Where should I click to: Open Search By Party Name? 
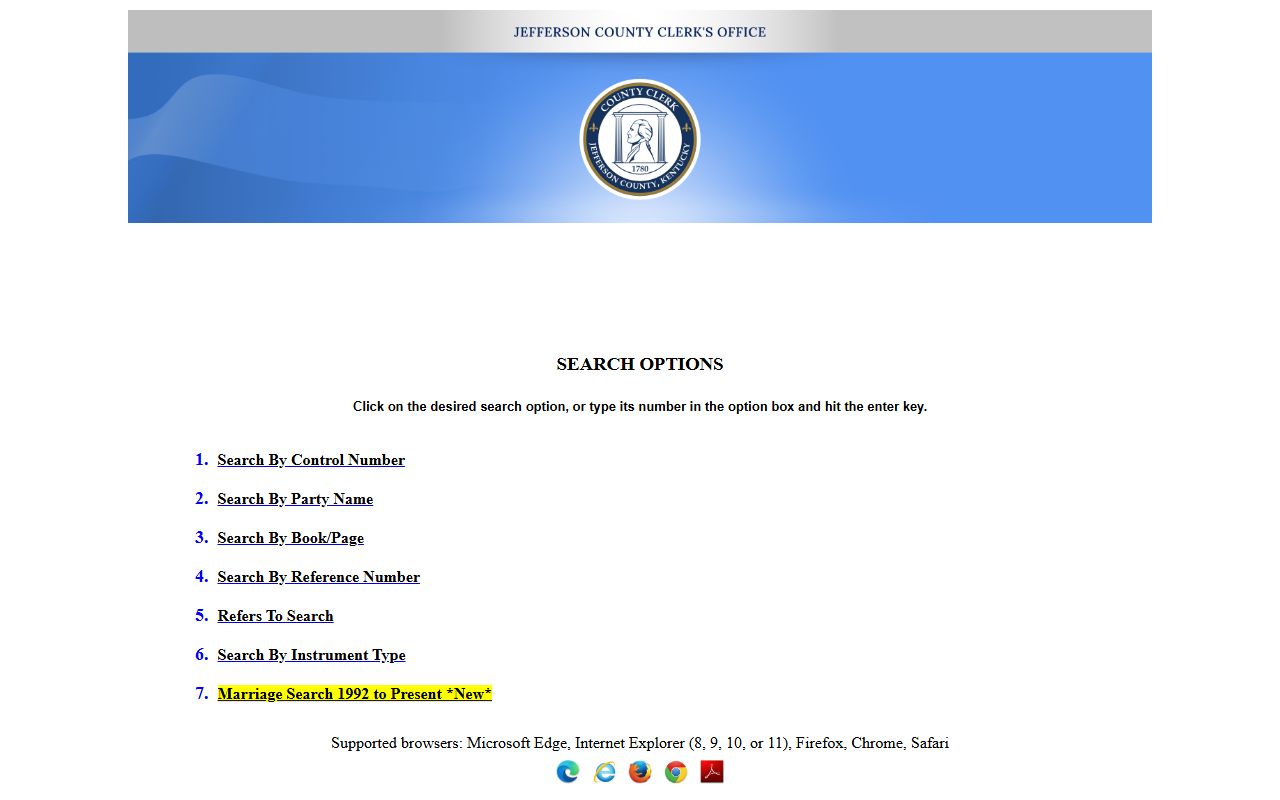pos(295,499)
